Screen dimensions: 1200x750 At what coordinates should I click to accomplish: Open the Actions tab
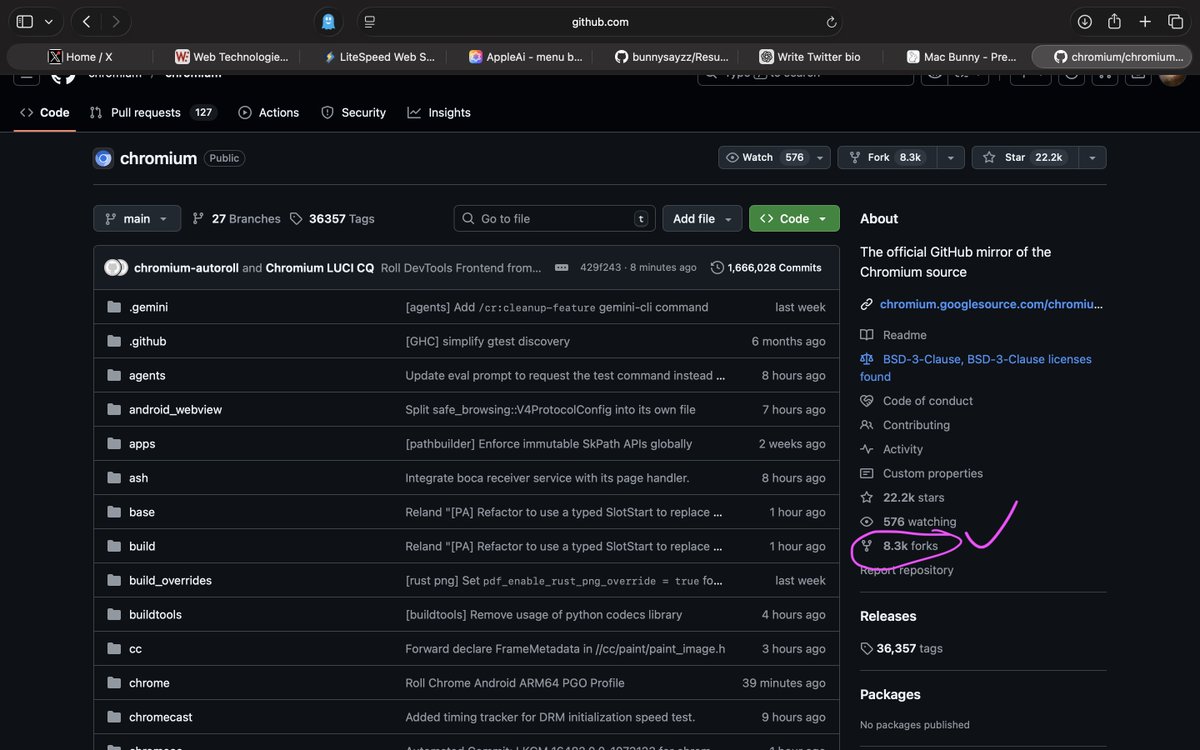point(269,113)
